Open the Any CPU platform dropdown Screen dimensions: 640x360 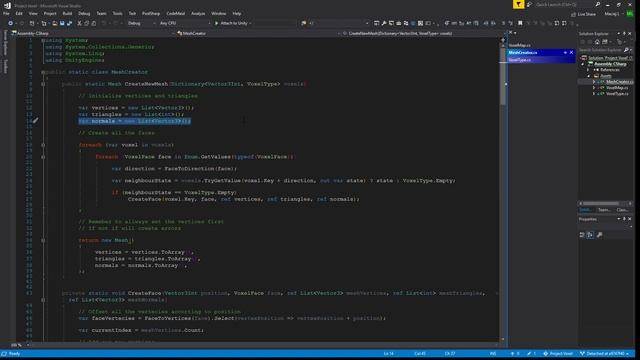point(184,23)
